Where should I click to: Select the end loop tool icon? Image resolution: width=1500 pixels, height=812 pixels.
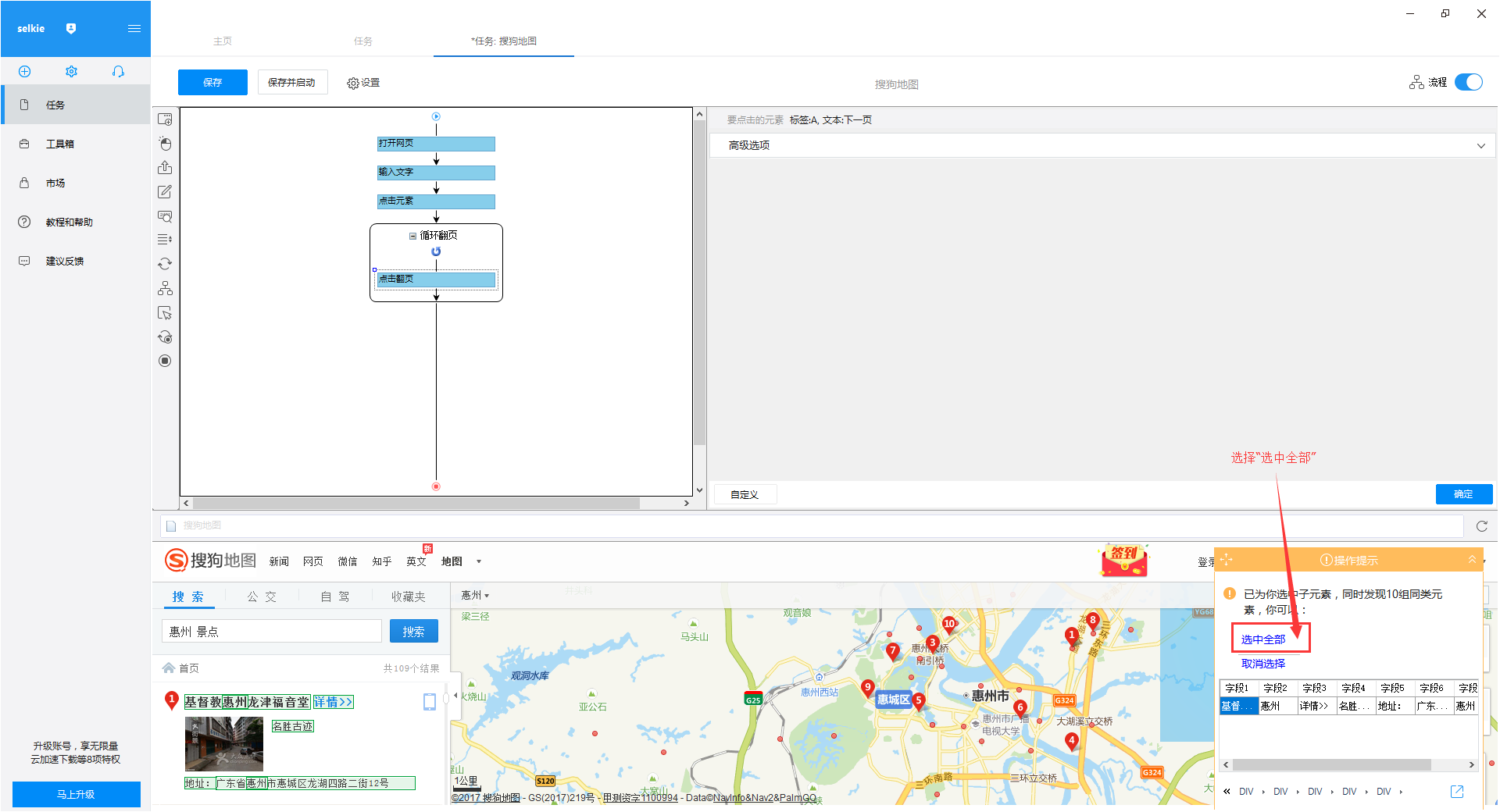165,337
